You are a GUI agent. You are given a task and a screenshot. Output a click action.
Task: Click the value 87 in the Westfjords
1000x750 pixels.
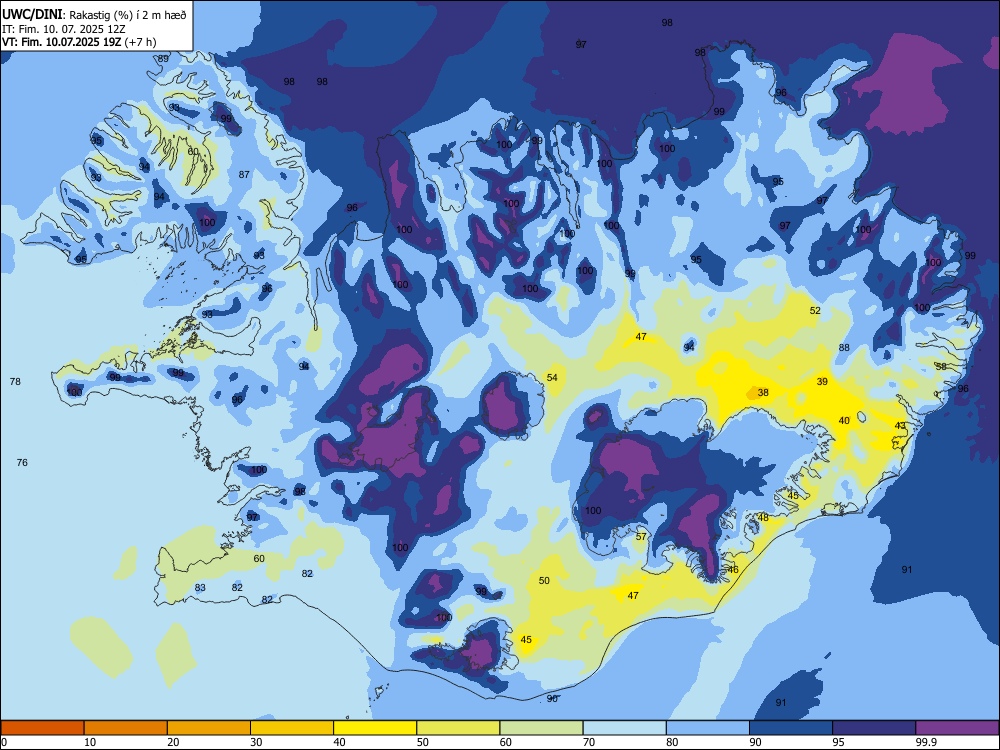click(x=244, y=174)
